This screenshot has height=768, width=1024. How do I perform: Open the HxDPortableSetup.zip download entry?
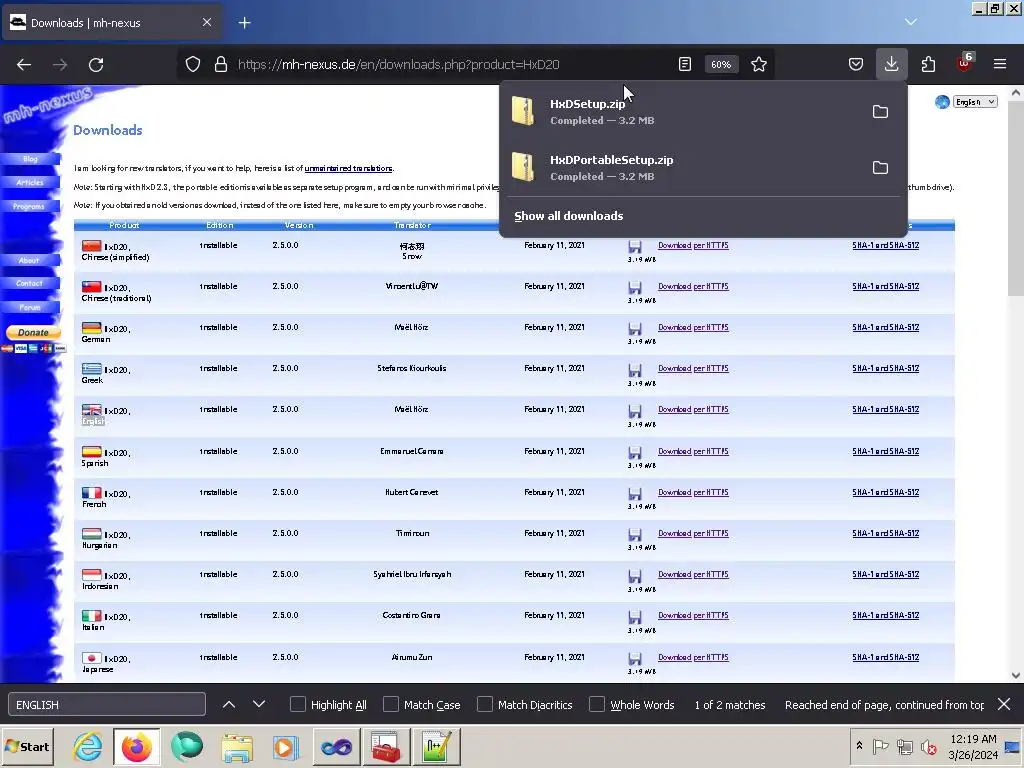point(682,168)
